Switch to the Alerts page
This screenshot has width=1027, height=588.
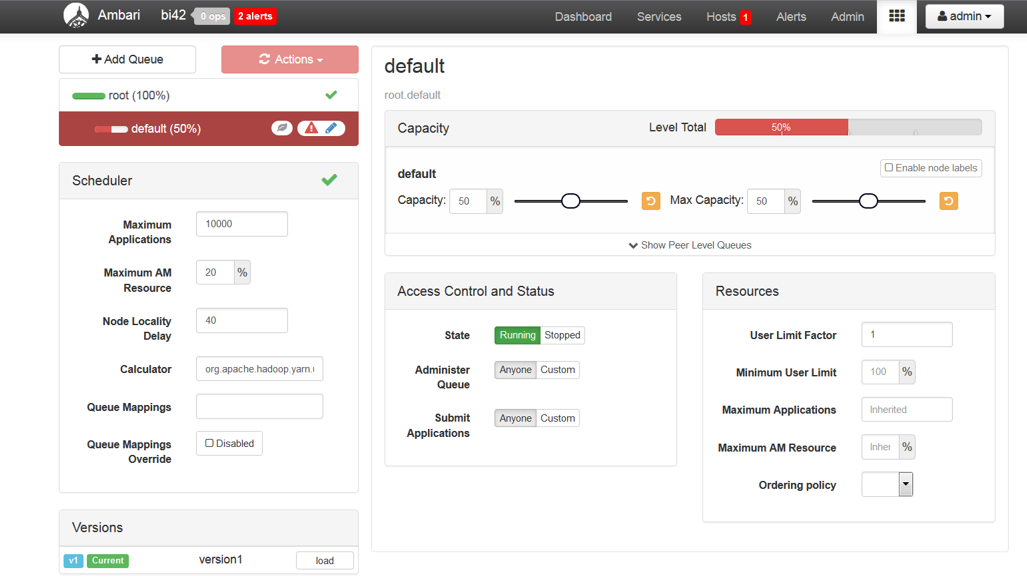pyautogui.click(x=790, y=16)
